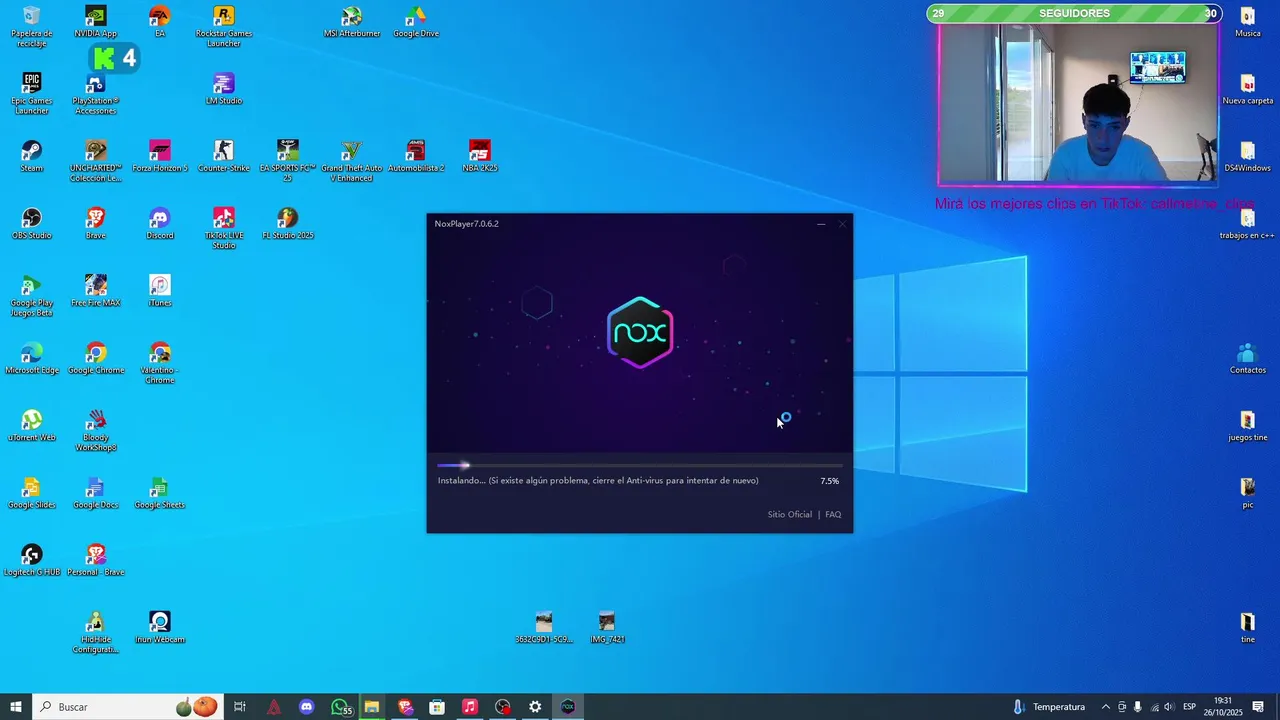Open the FAQ link in Nox installer
The width and height of the screenshot is (1280, 720).
[x=833, y=514]
